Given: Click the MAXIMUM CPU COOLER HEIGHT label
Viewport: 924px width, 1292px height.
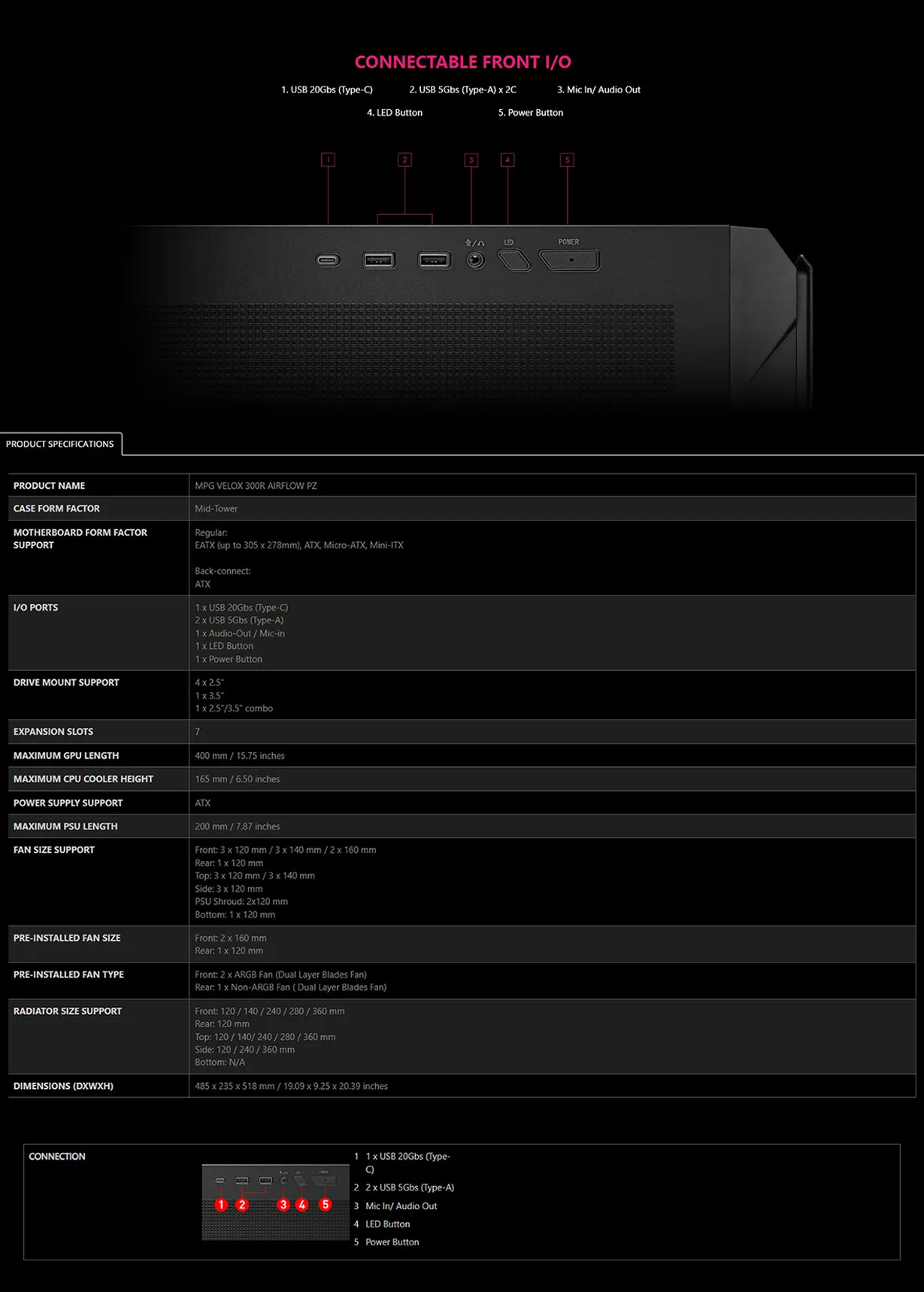Looking at the screenshot, I should point(83,779).
